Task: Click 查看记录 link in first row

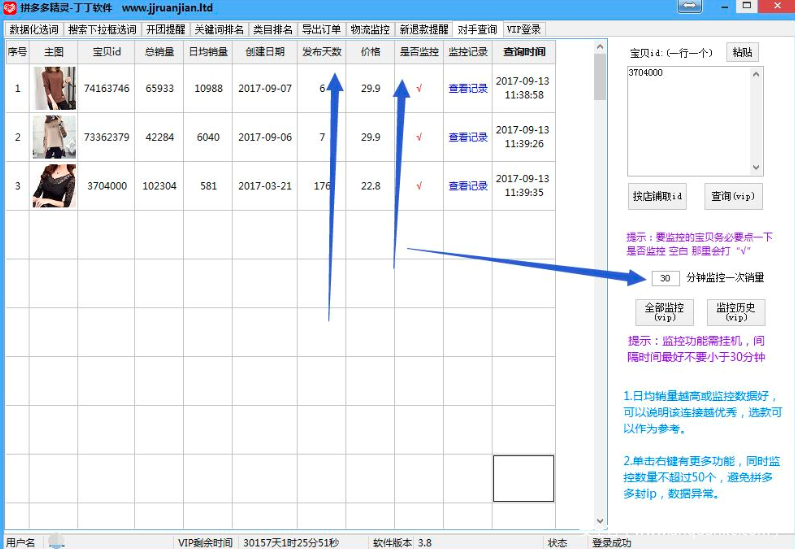Action: click(467, 88)
